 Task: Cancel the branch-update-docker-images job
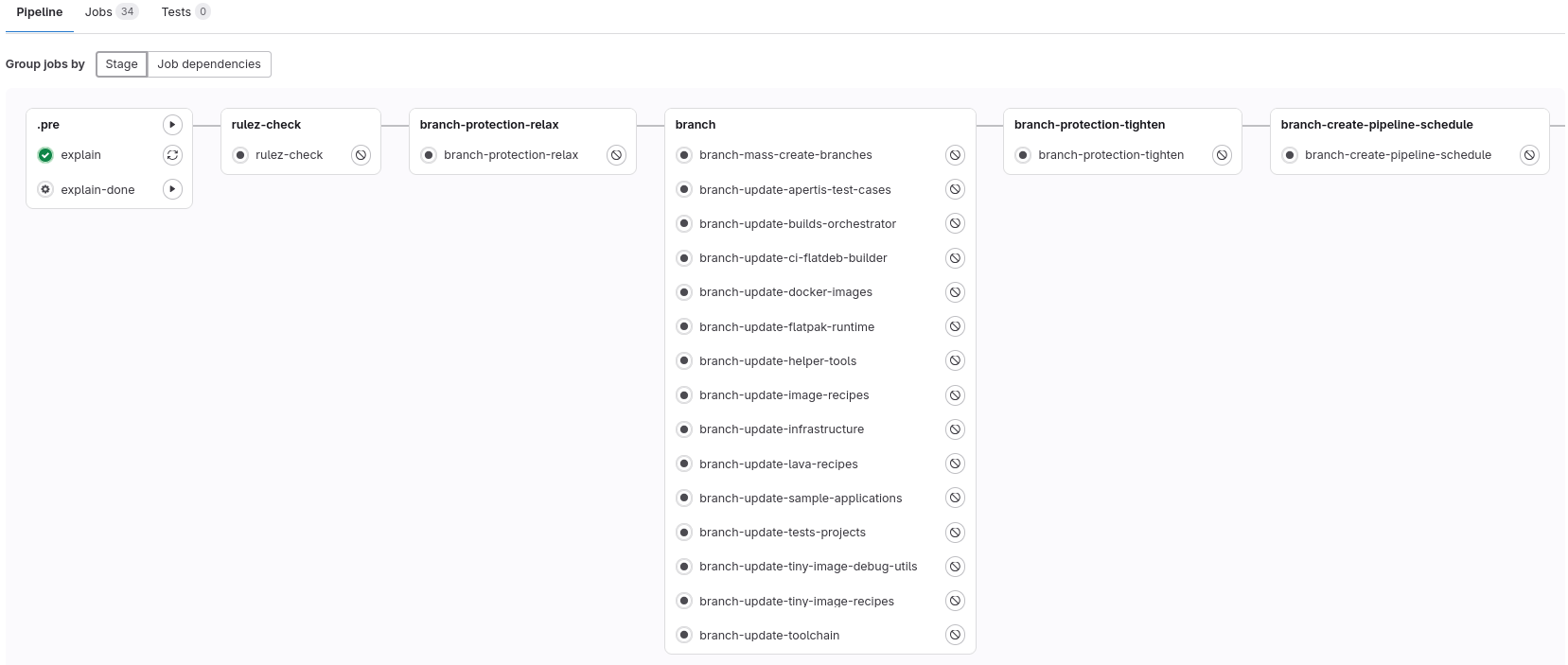955,292
